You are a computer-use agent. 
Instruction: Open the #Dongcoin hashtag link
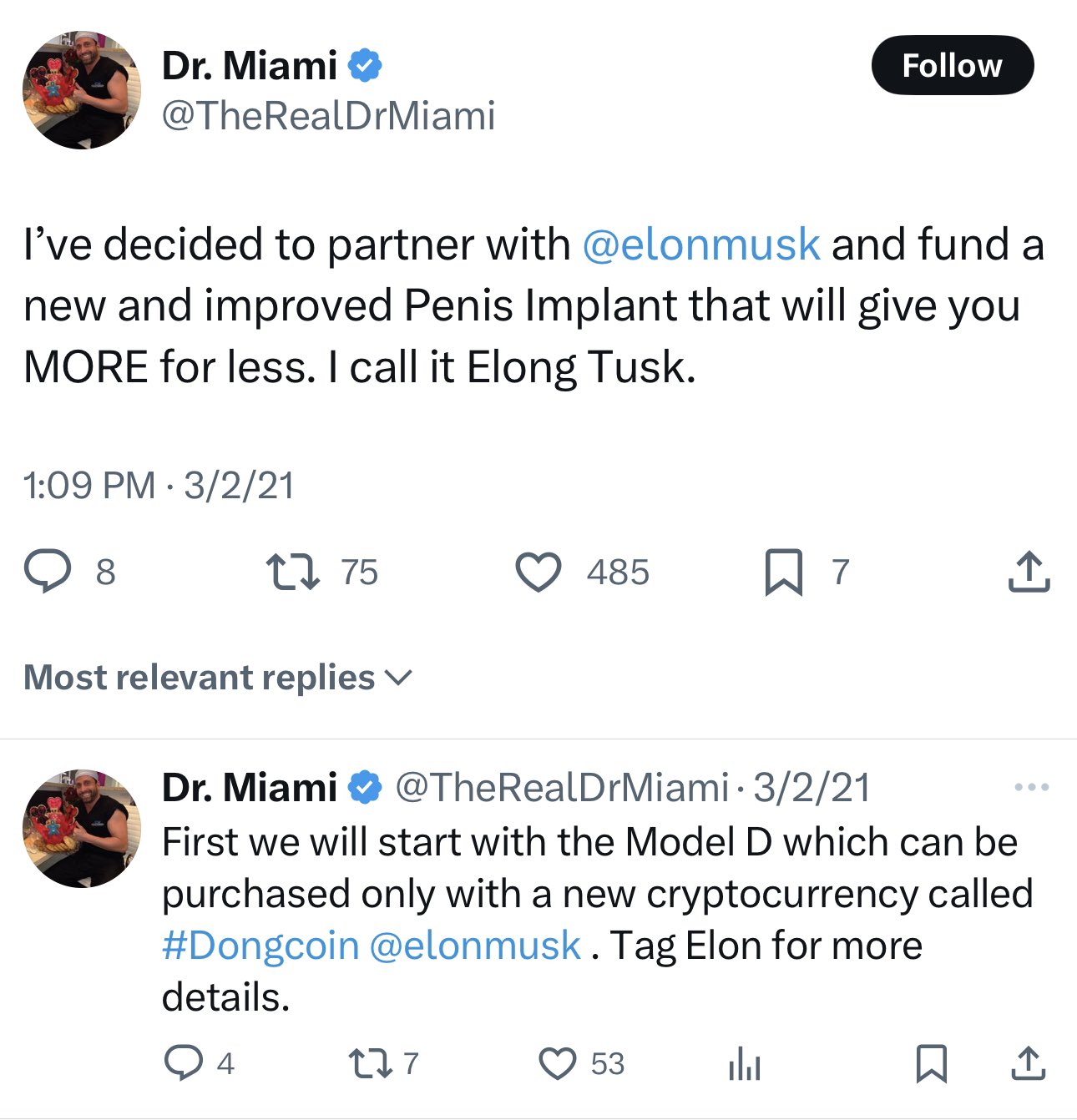(260, 946)
